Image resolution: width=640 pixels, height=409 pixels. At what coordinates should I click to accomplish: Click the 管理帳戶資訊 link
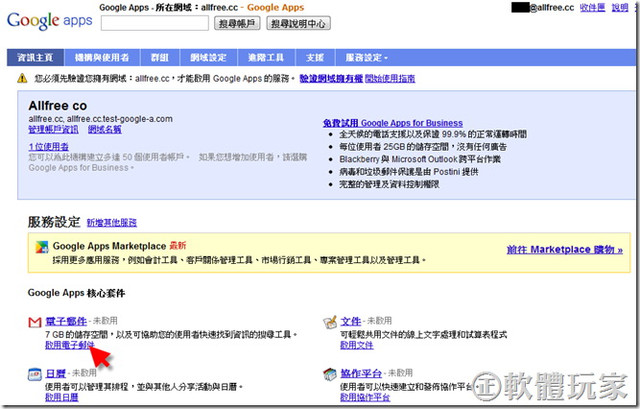53,129
